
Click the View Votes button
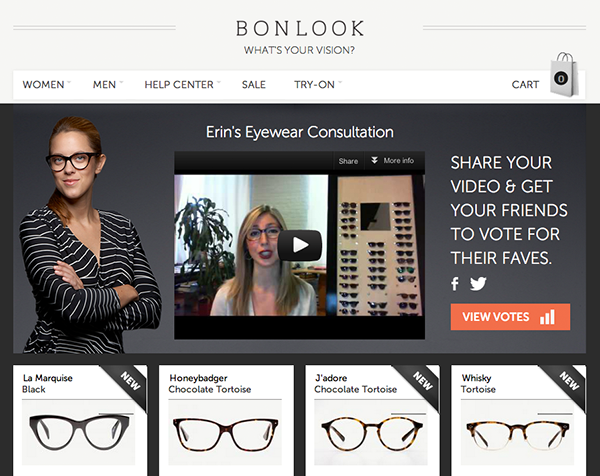tap(510, 317)
